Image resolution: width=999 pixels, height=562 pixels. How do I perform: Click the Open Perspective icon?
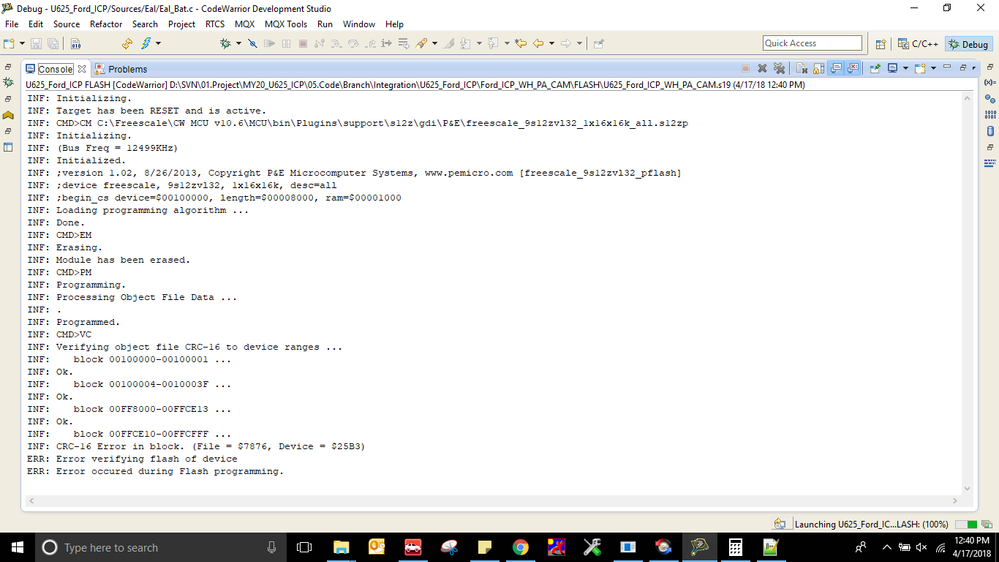(880, 44)
